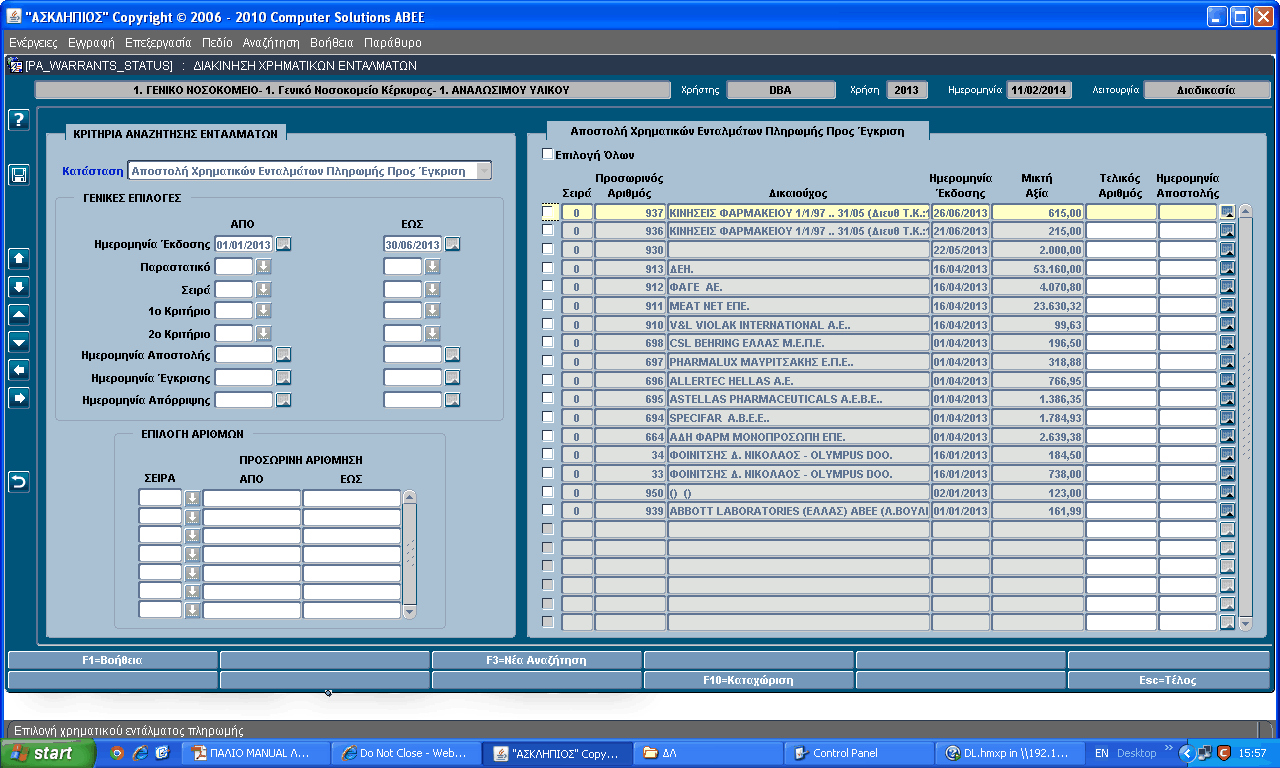
Task: Open the Εγγραφή menu
Action: click(x=91, y=43)
